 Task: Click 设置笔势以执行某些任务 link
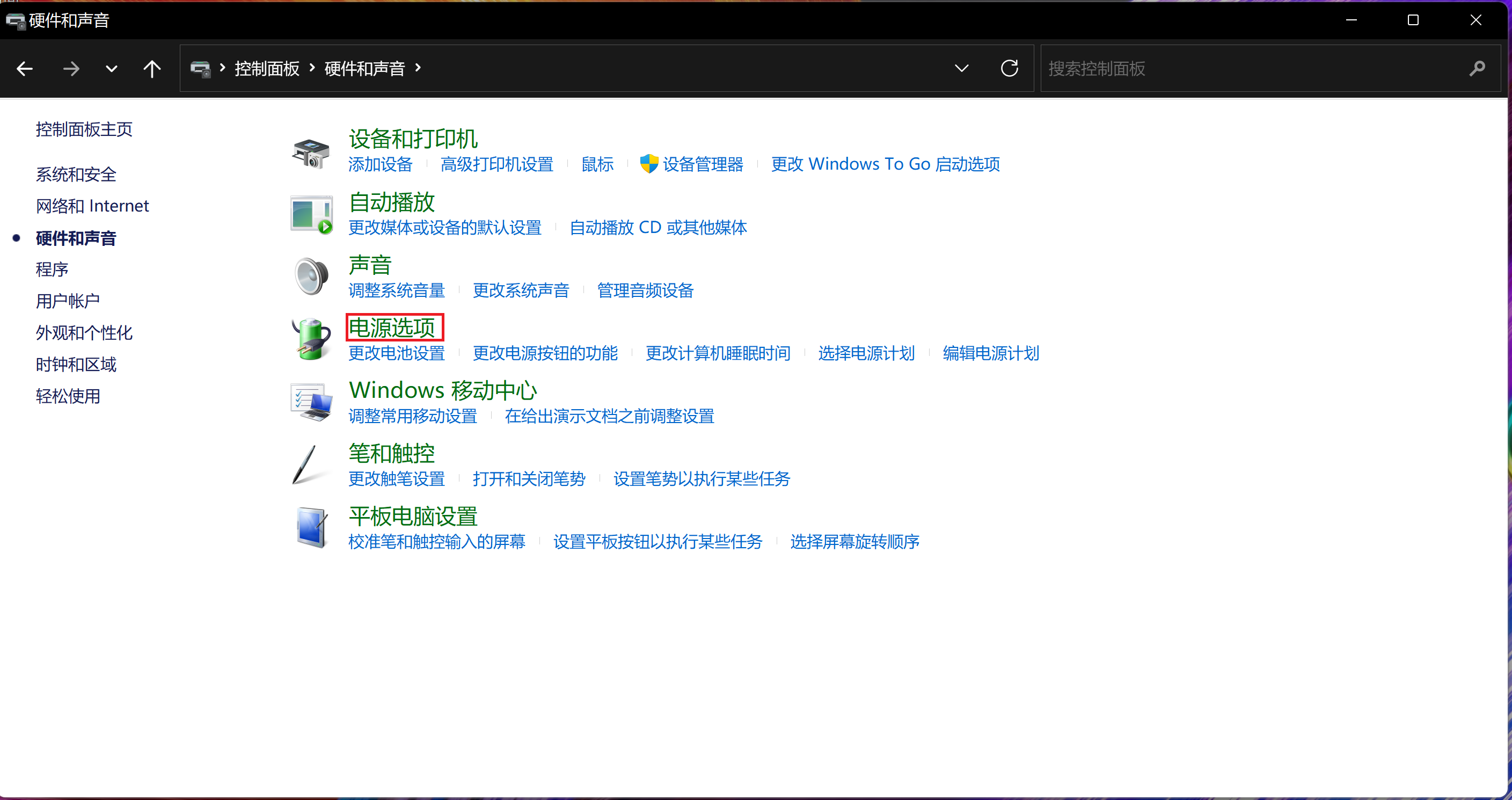point(702,479)
